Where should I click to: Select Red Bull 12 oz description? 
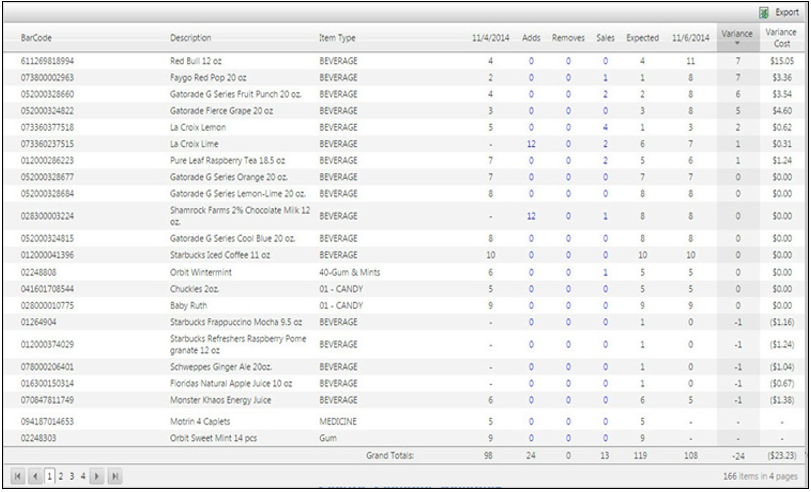coord(196,61)
